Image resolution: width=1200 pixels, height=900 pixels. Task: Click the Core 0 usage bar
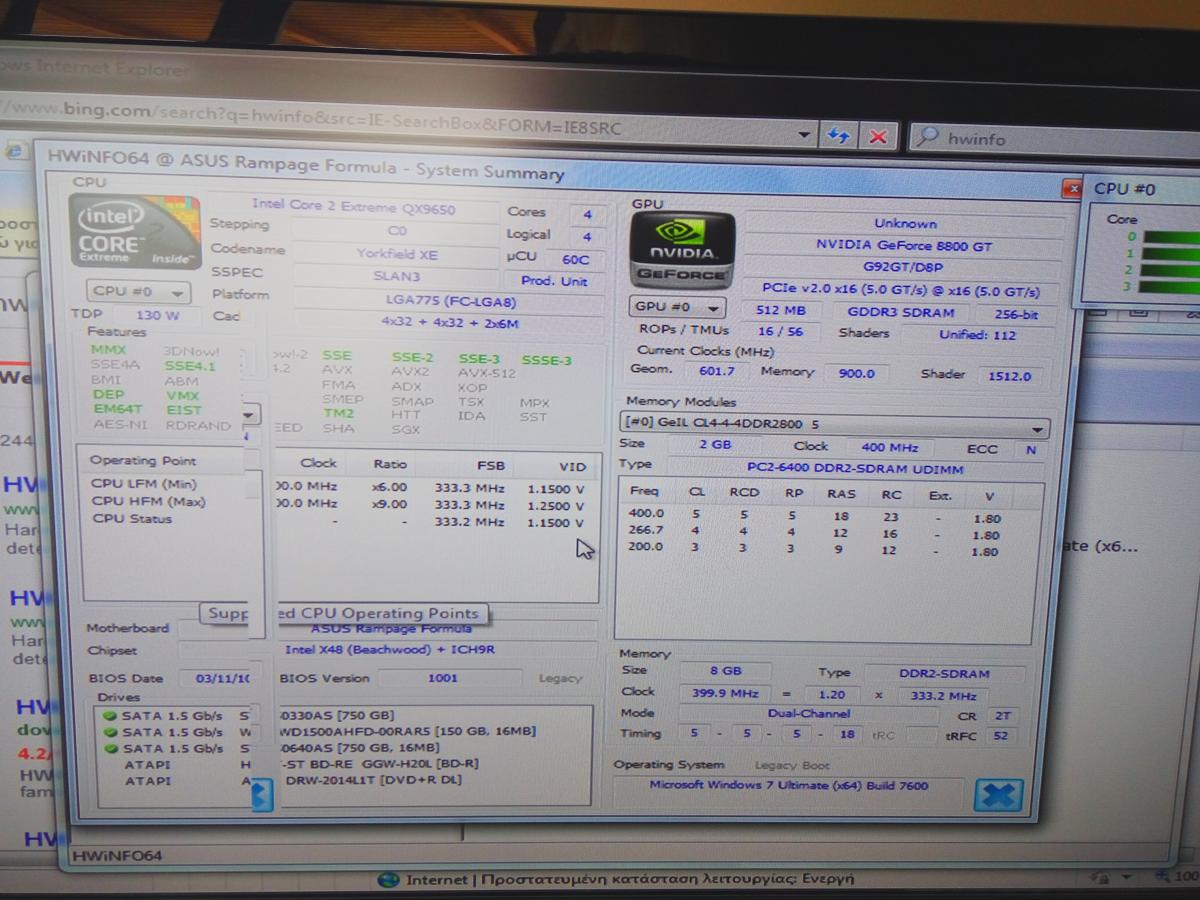pyautogui.click(x=1171, y=237)
